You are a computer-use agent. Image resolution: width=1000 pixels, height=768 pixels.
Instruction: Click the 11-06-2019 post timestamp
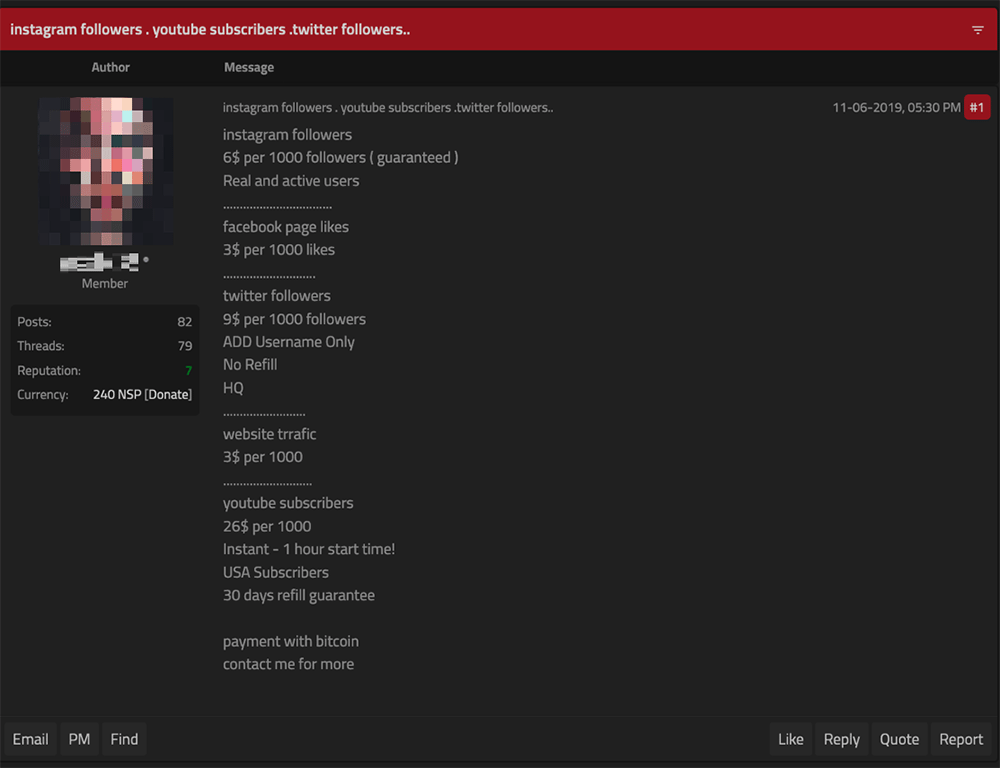coord(896,107)
